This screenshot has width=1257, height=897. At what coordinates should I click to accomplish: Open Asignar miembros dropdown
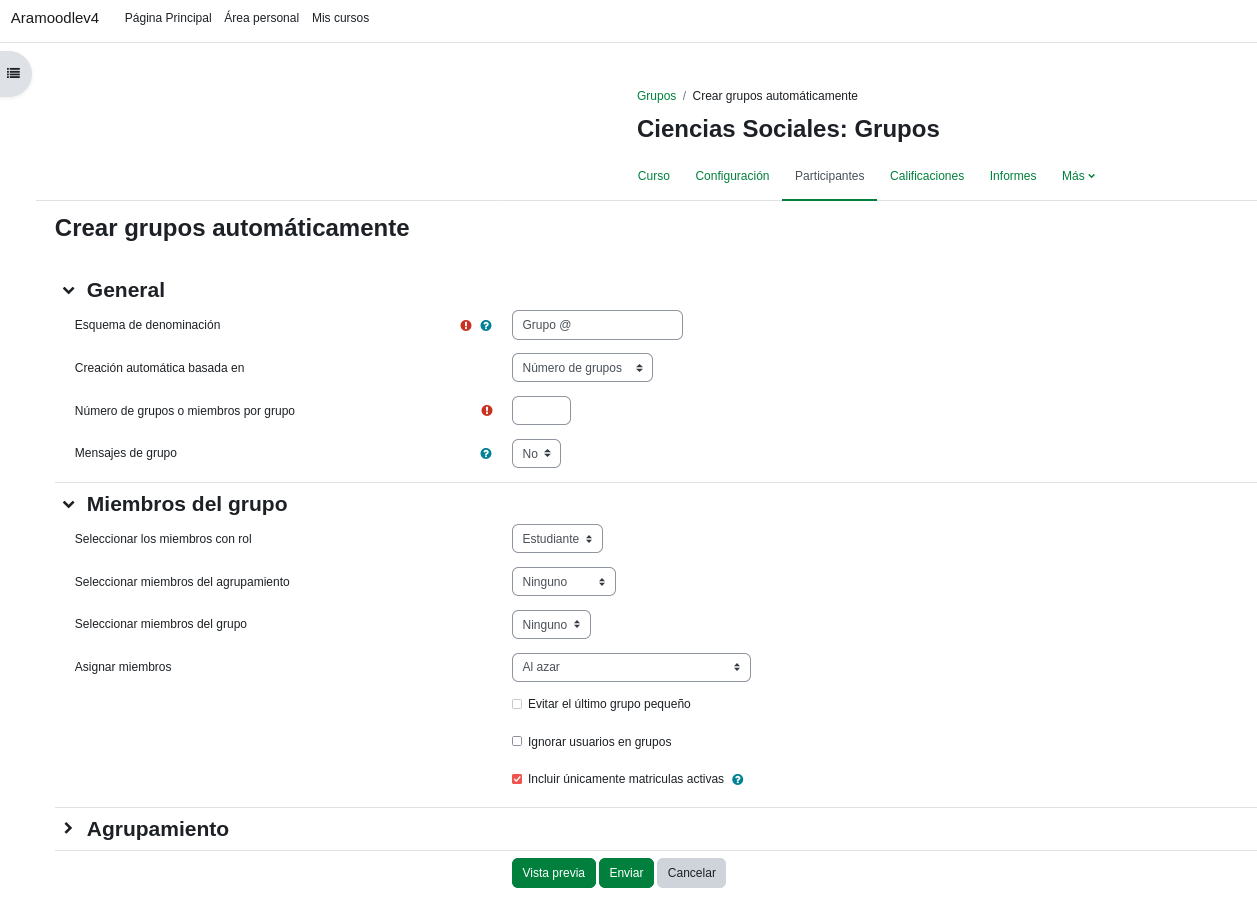coord(631,668)
